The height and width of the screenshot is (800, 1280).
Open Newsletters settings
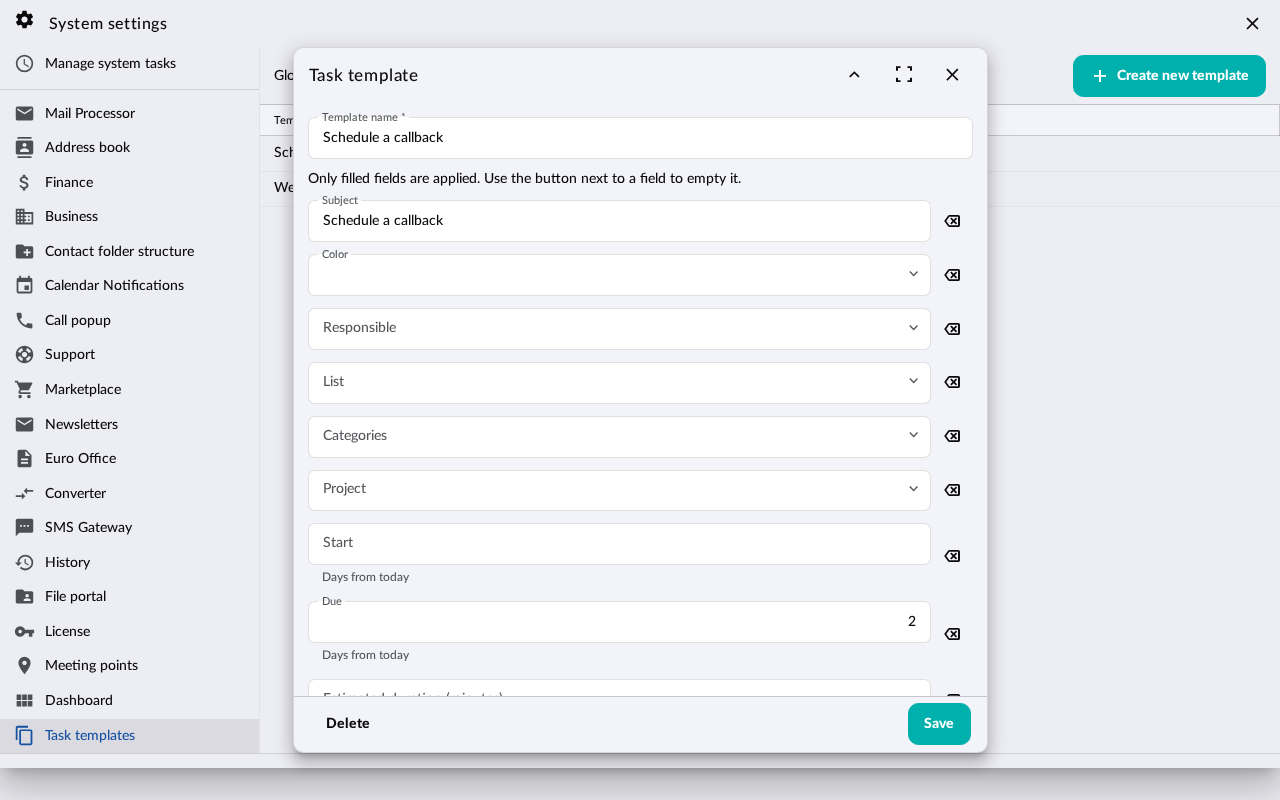coord(130,425)
